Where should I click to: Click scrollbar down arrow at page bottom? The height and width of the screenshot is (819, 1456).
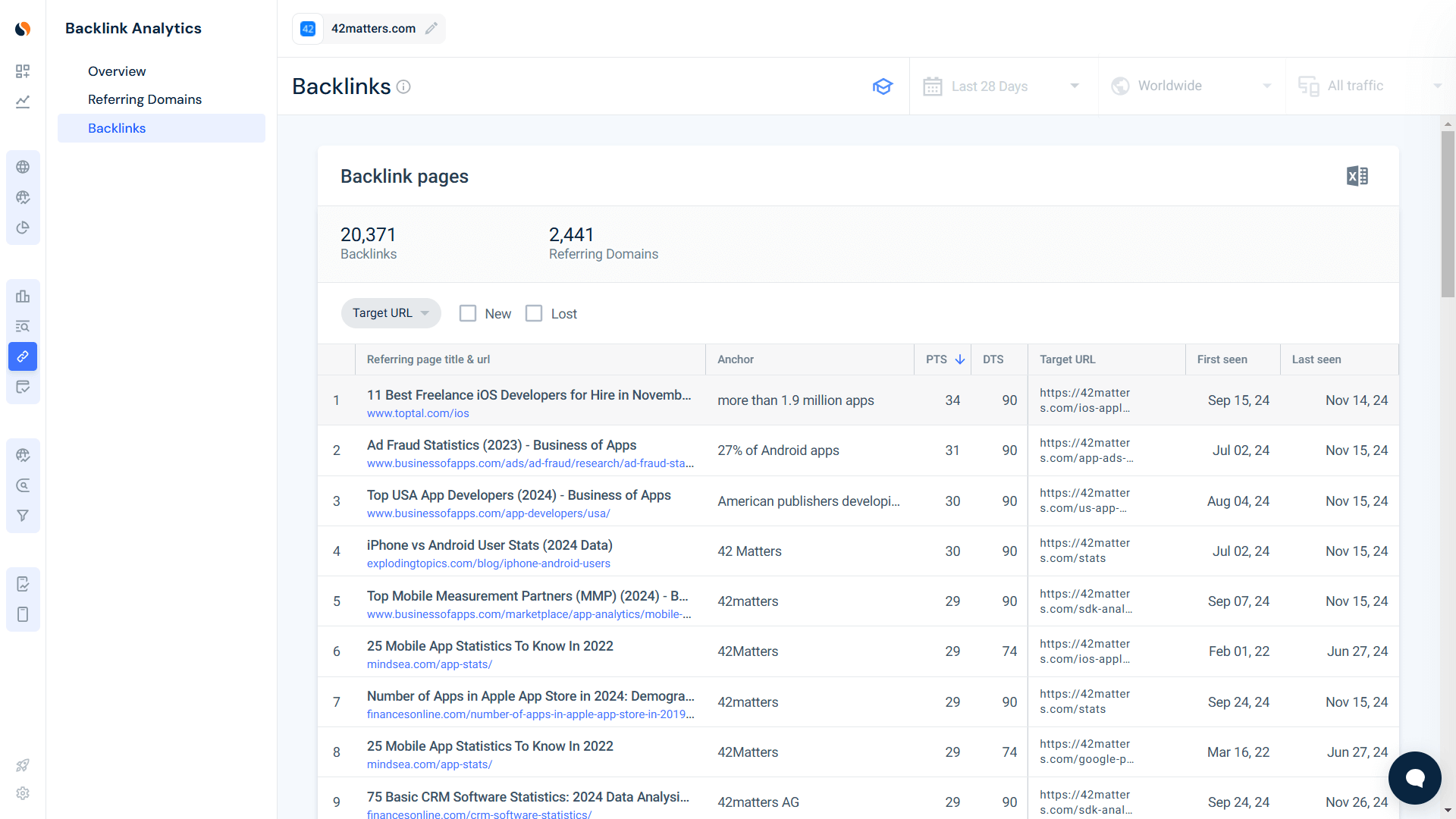(x=1448, y=810)
